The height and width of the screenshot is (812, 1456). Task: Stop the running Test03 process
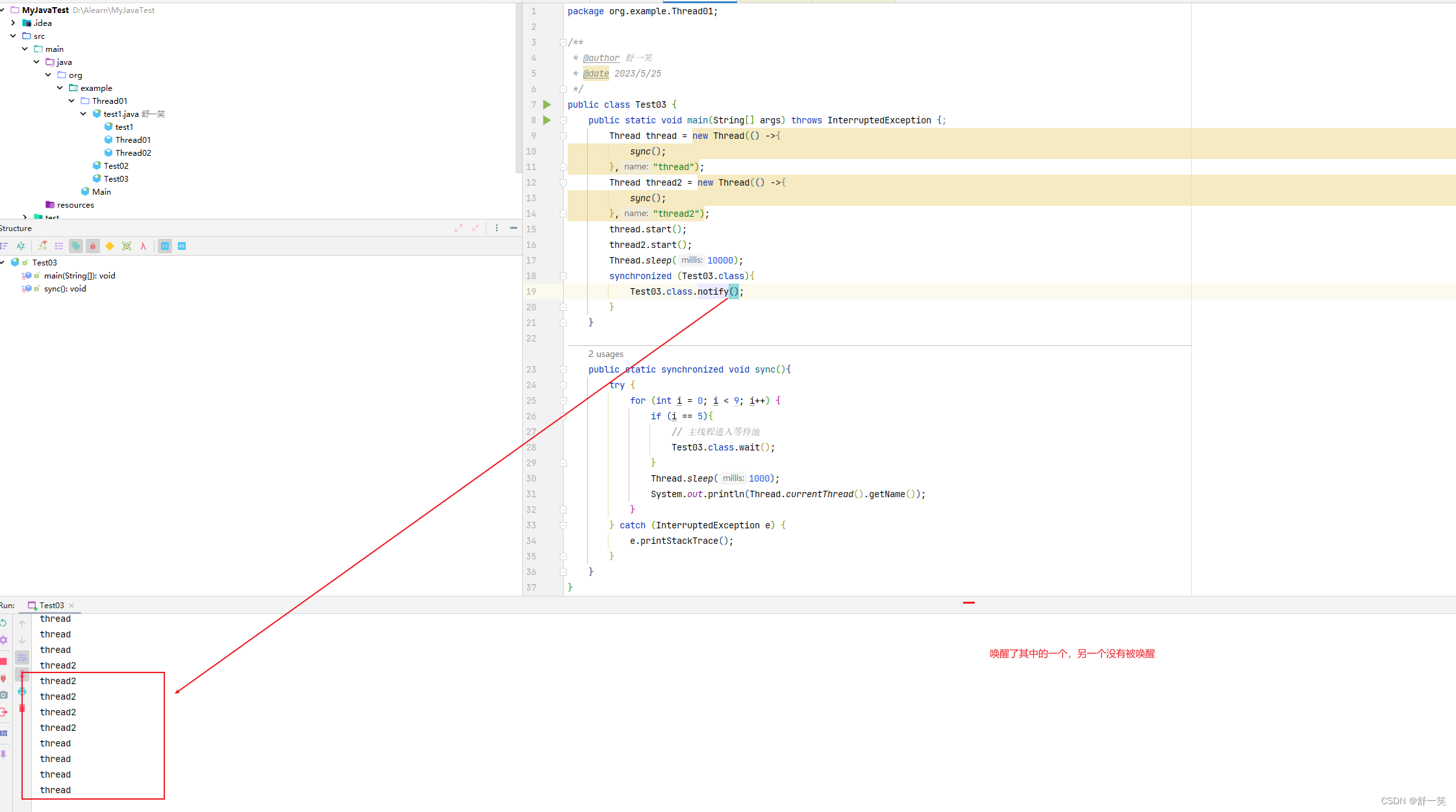tap(3, 661)
